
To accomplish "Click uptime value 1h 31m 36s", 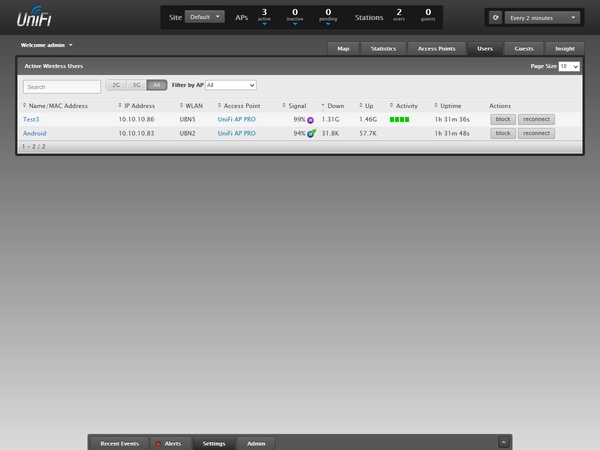I will [452, 119].
